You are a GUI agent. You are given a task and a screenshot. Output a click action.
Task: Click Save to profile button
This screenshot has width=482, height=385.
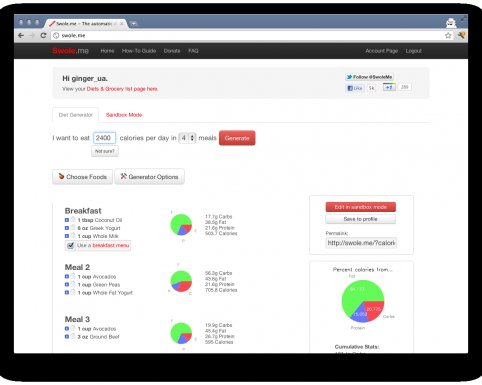click(360, 219)
